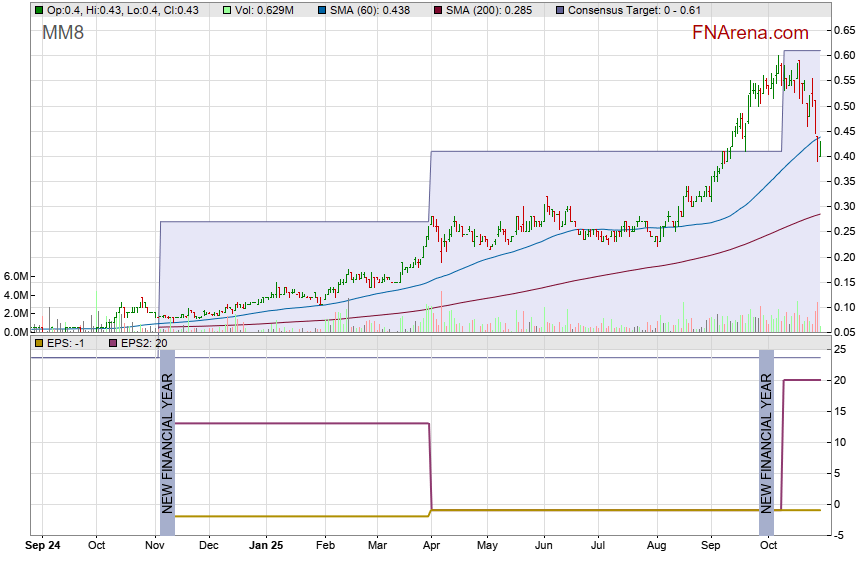Click the 0.65 price axis label

click(x=844, y=30)
